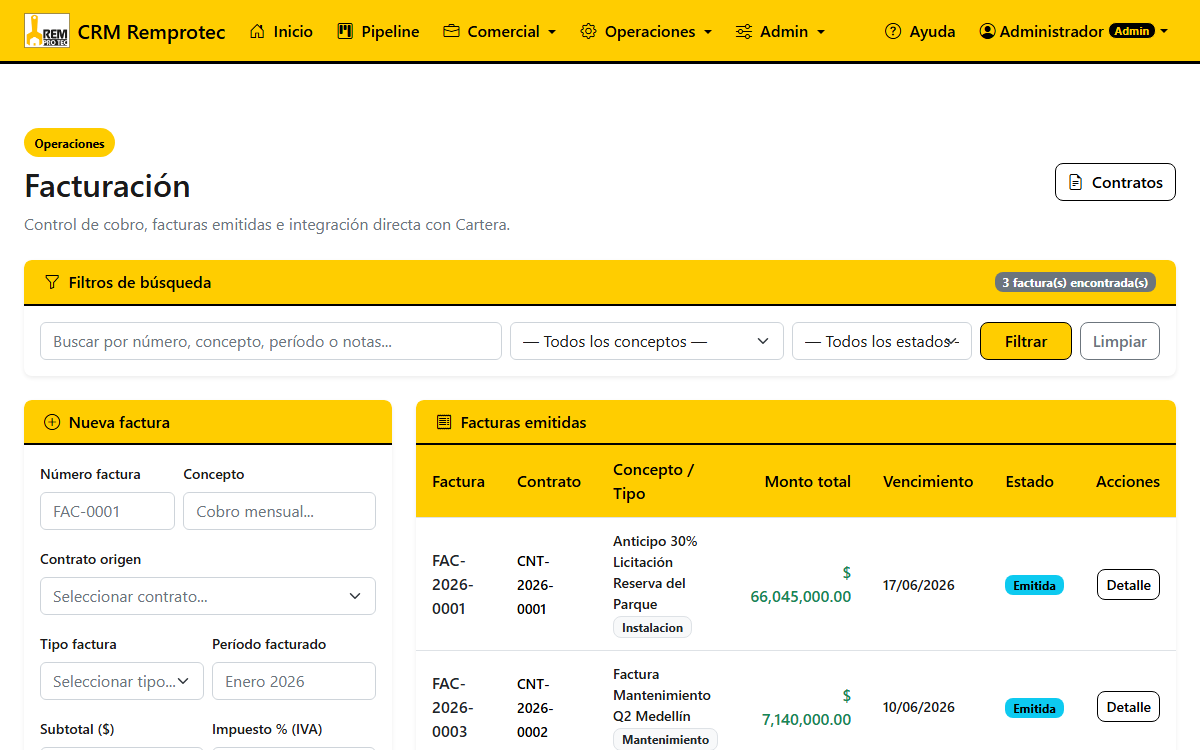Screen dimensions: 1200x750
Task: Open Detalle for invoice FAC-2026-0001
Action: tap(1128, 585)
